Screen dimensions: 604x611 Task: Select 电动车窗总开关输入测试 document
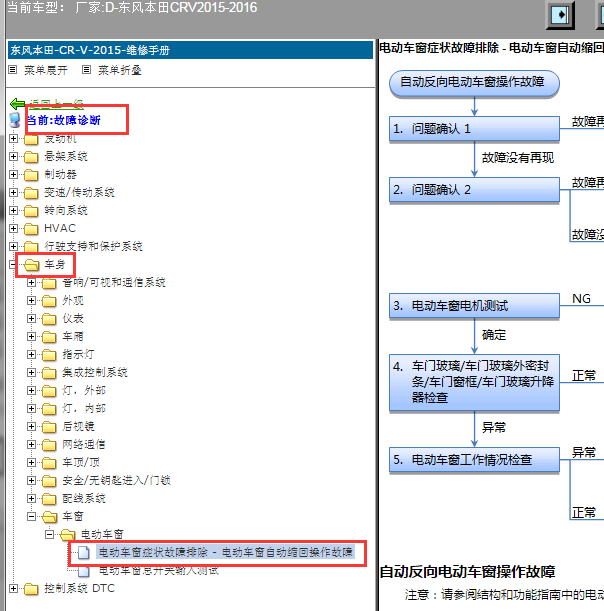159,571
